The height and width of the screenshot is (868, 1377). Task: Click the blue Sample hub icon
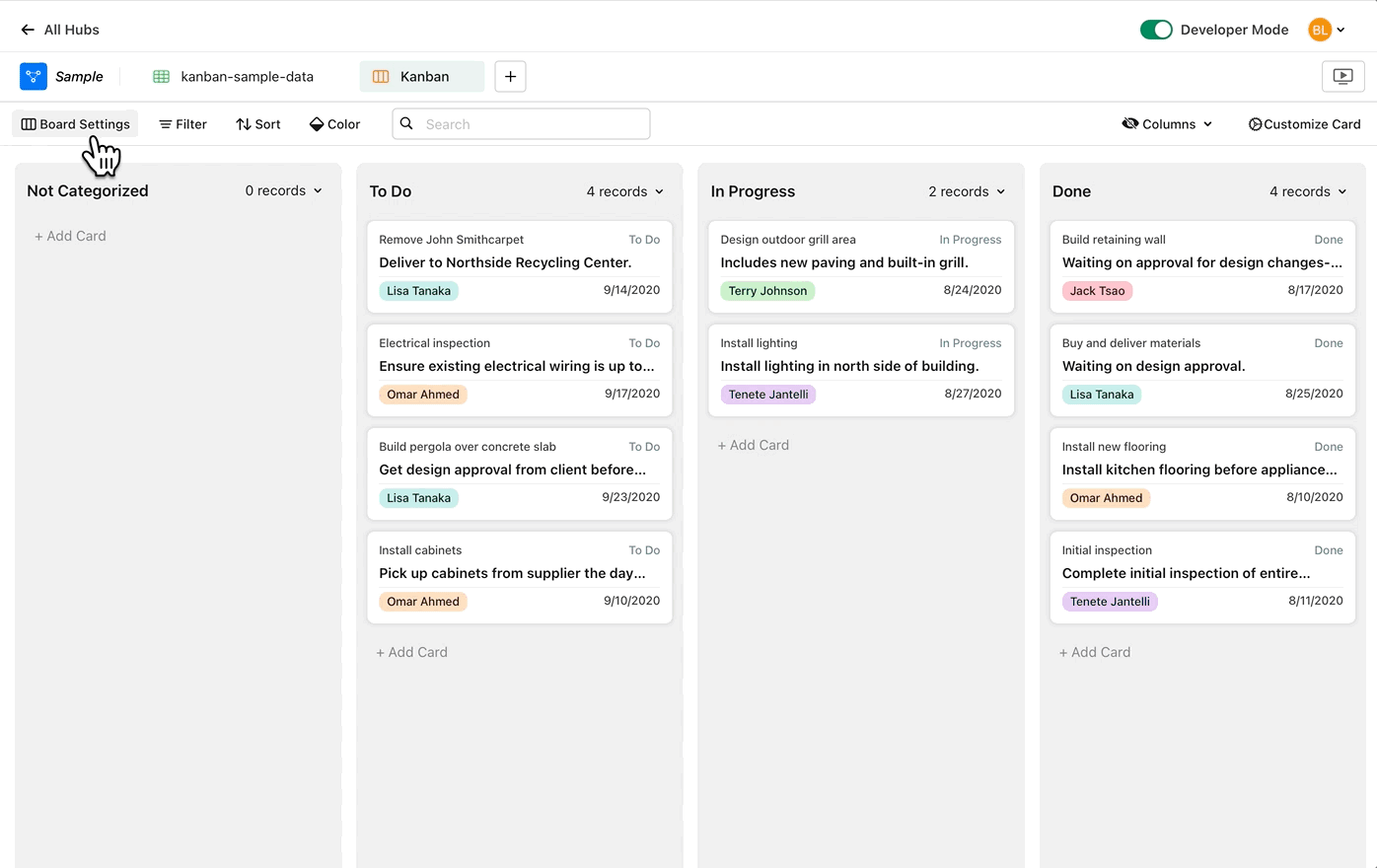(34, 76)
